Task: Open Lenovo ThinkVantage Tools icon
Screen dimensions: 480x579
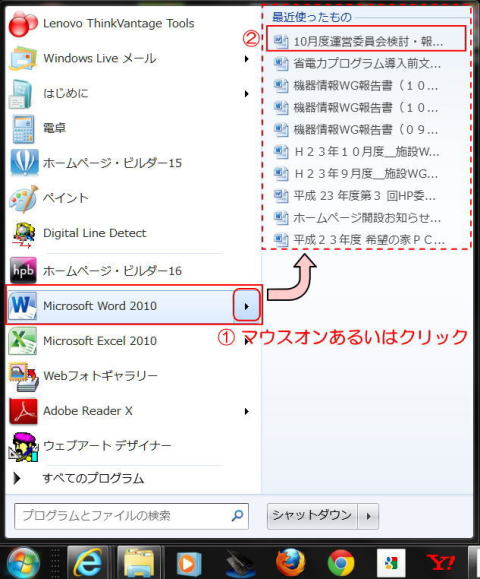Action: (23, 24)
